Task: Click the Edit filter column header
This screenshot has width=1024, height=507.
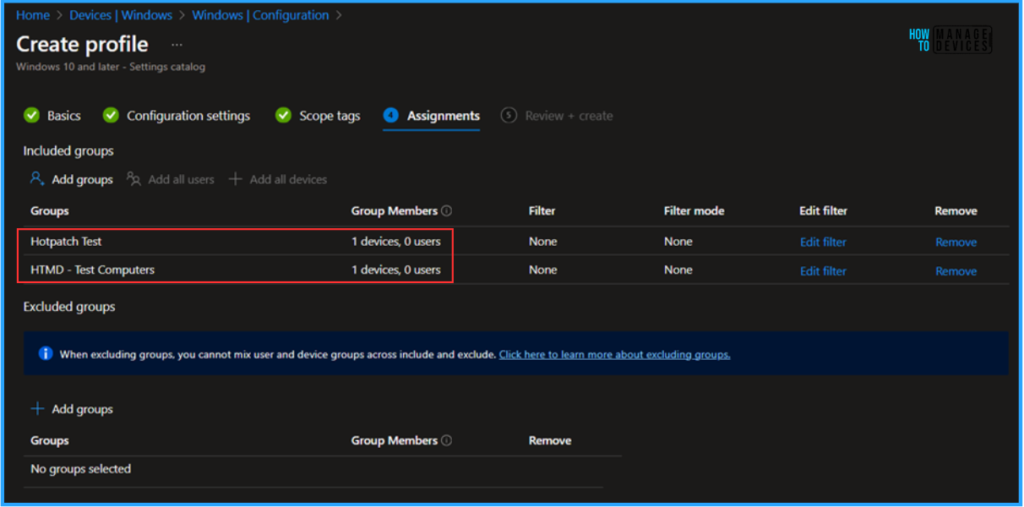Action: pos(823,210)
